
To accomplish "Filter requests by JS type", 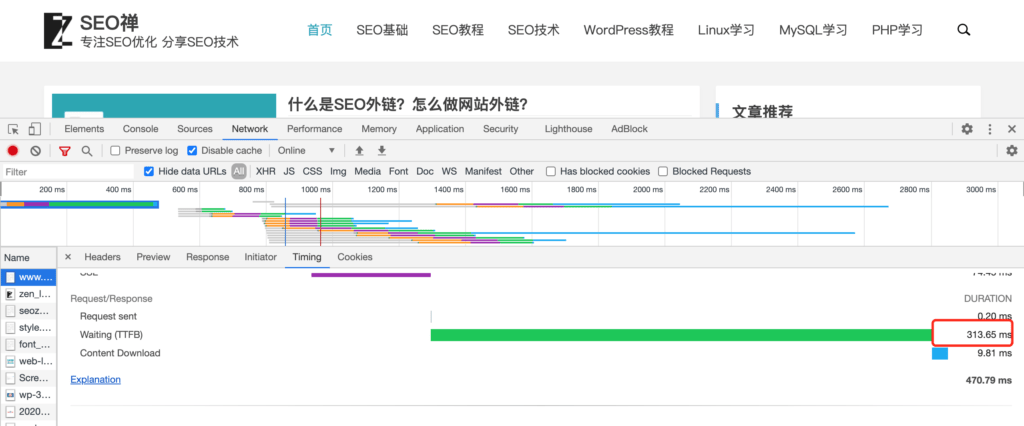I will (289, 172).
